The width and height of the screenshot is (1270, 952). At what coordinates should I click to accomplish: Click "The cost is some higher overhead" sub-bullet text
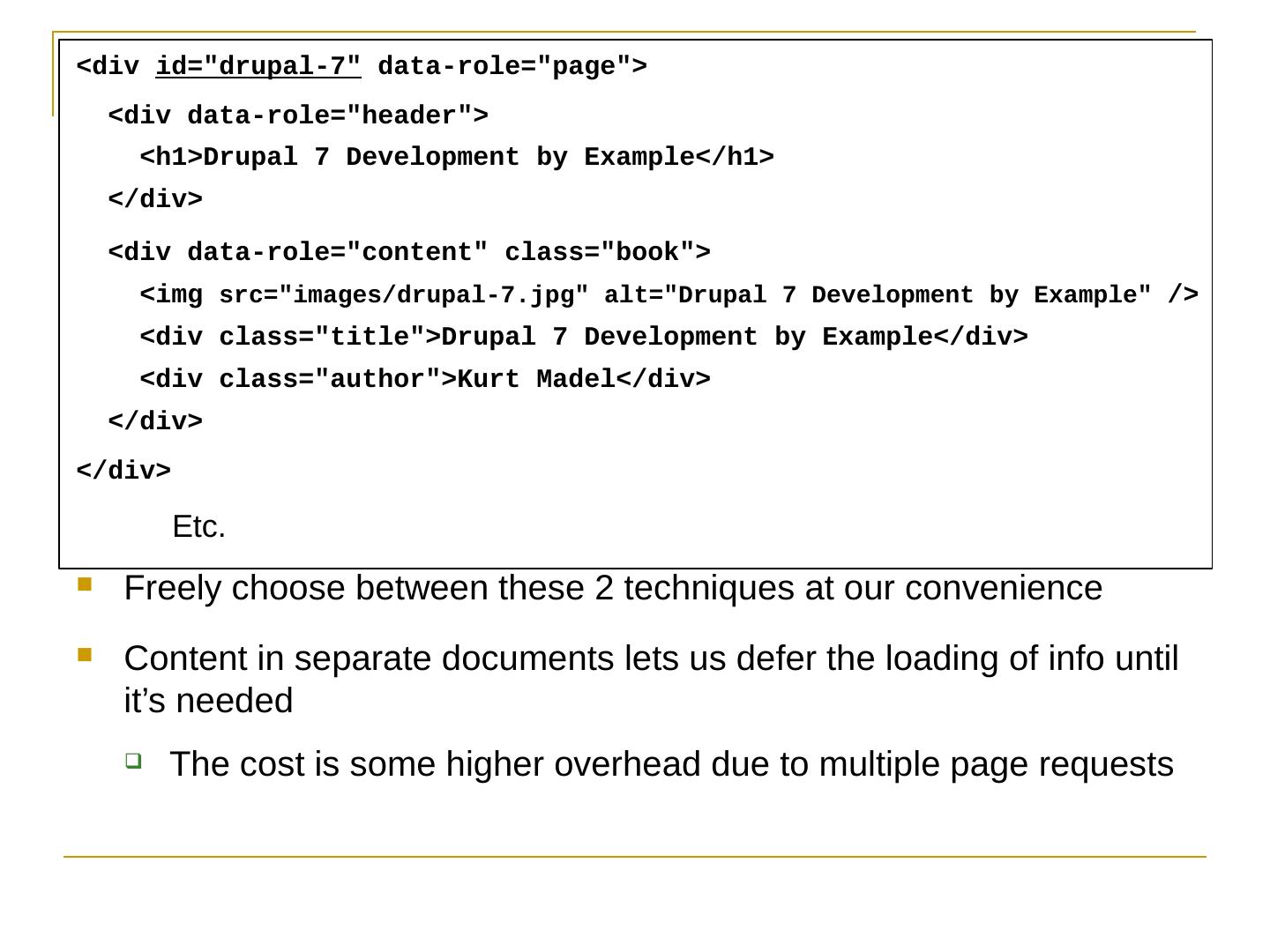(x=671, y=764)
